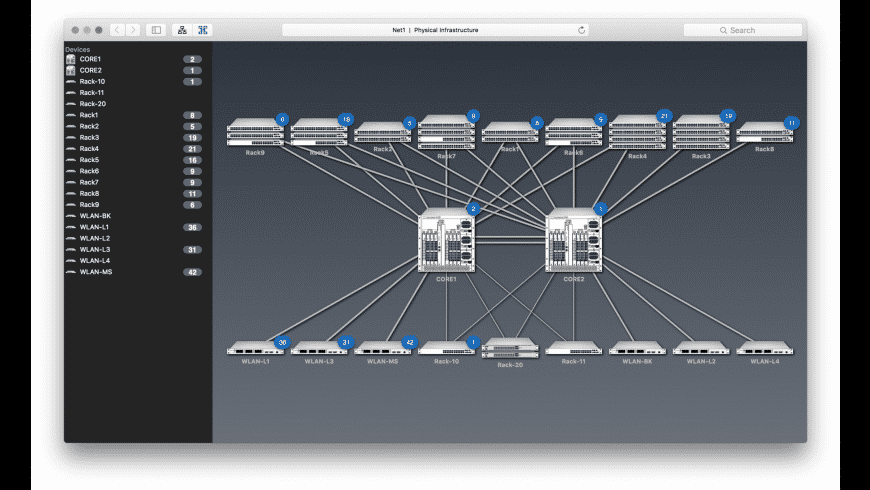This screenshot has width=870, height=490.
Task: Open the alert badge 2 on the CORE1 diagram node
Action: [473, 209]
